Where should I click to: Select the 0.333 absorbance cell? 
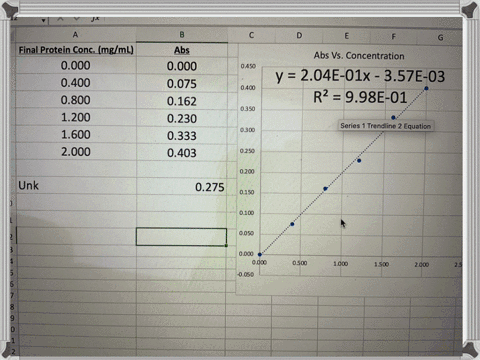pyautogui.click(x=182, y=136)
